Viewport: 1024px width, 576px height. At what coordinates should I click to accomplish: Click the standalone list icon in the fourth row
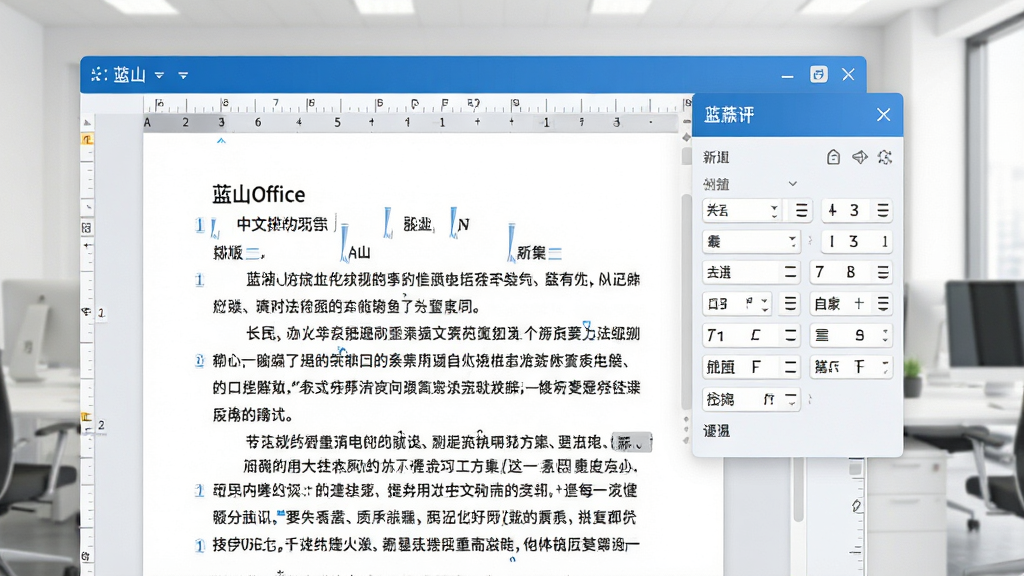(790, 303)
